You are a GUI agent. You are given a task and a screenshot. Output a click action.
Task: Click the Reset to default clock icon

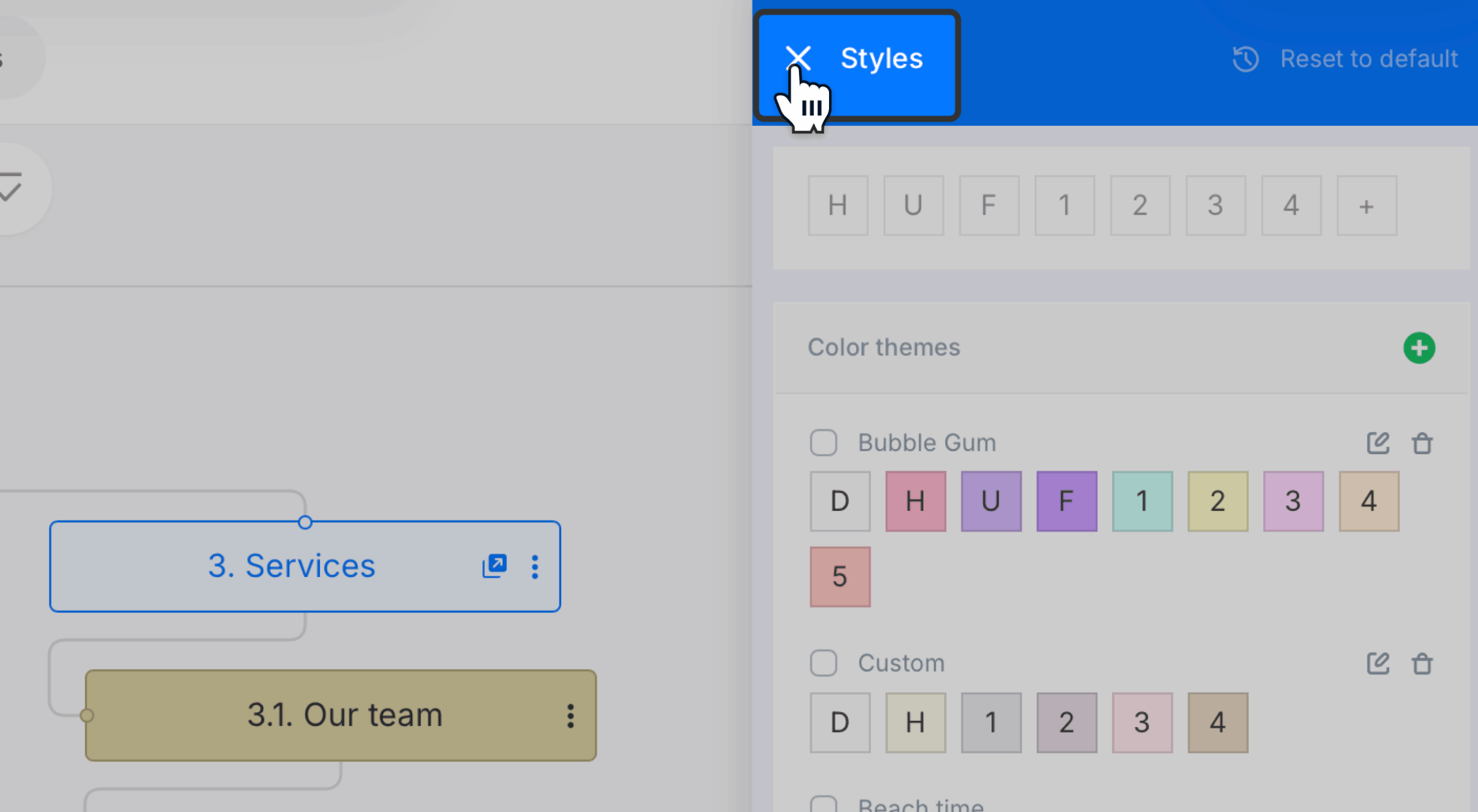click(x=1245, y=59)
